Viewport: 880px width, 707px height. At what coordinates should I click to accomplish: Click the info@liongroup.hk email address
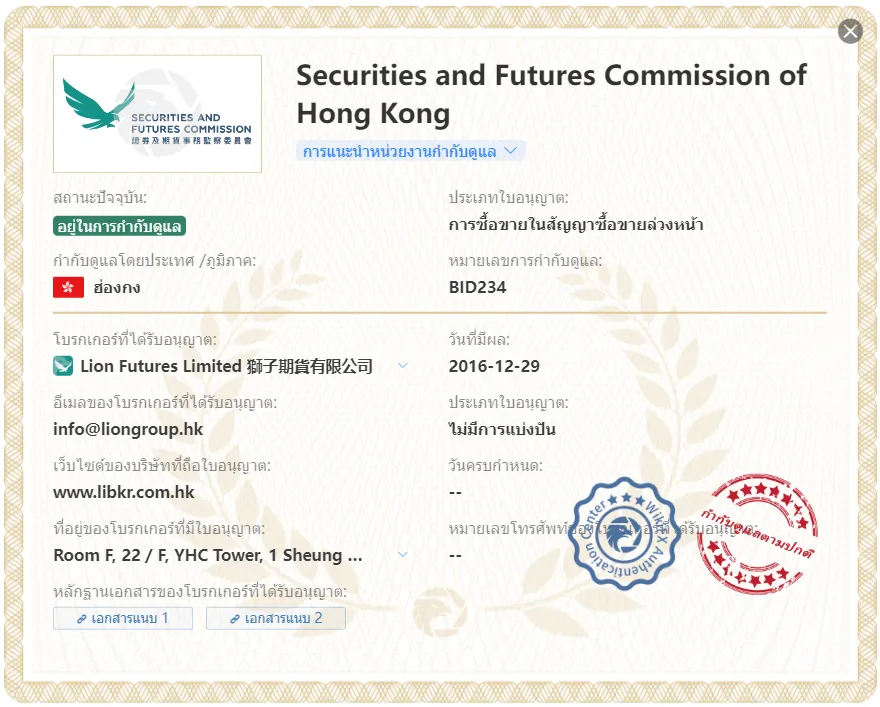click(128, 429)
